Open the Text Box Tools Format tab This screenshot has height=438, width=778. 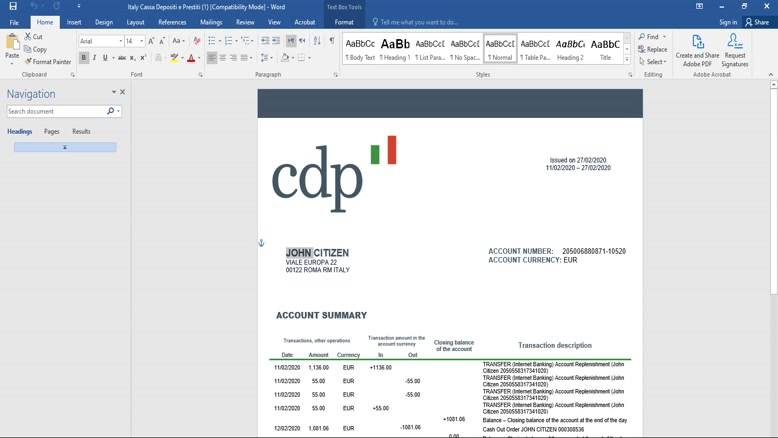[x=344, y=22]
